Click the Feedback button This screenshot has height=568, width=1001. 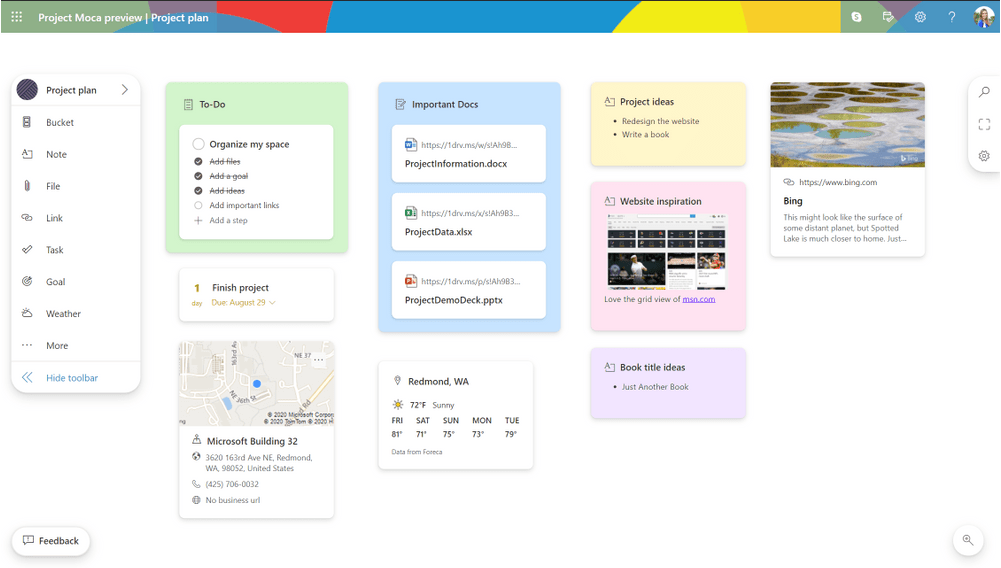point(51,541)
